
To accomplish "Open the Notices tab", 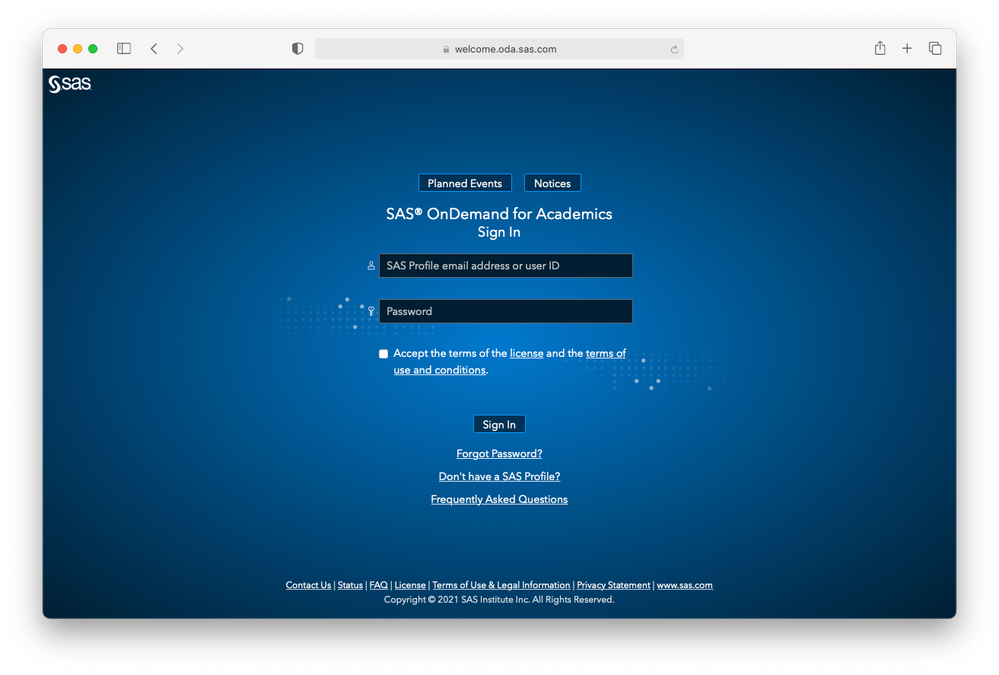I will [x=552, y=183].
